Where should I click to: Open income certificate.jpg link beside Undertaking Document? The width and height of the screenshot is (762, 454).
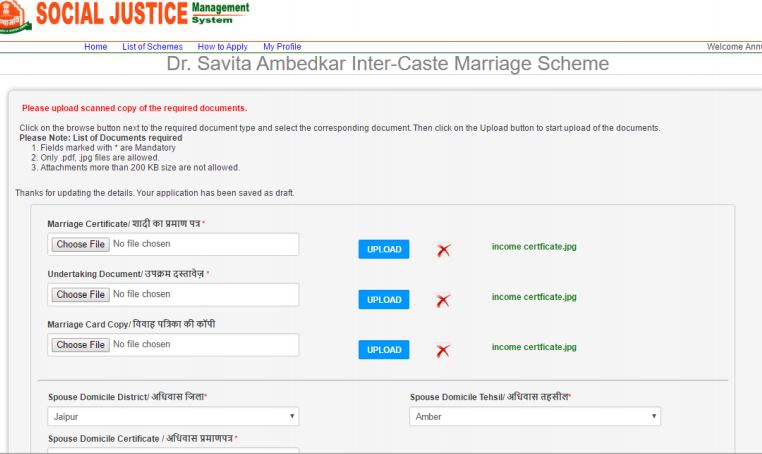point(534,297)
